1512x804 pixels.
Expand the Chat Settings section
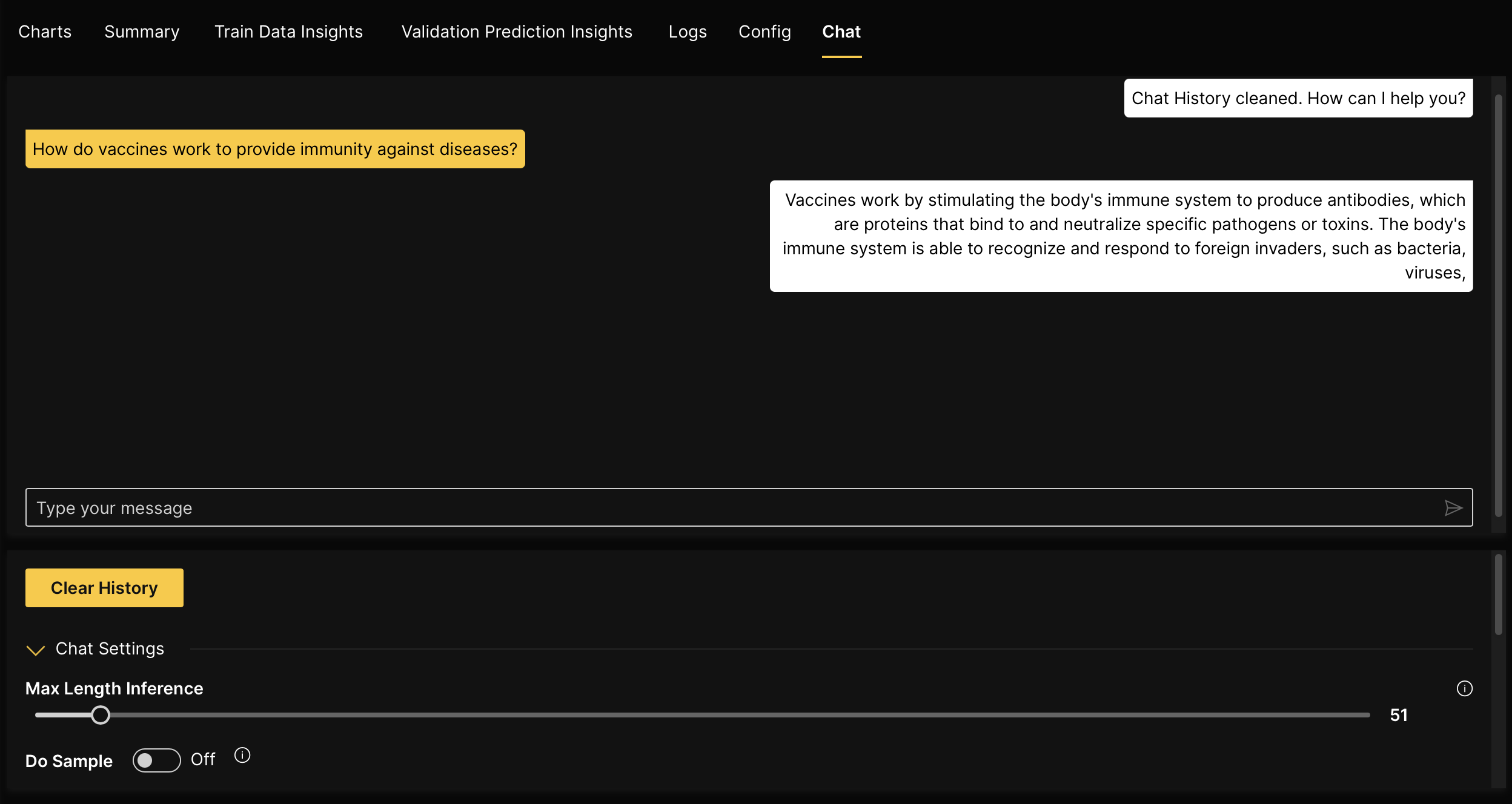point(35,647)
